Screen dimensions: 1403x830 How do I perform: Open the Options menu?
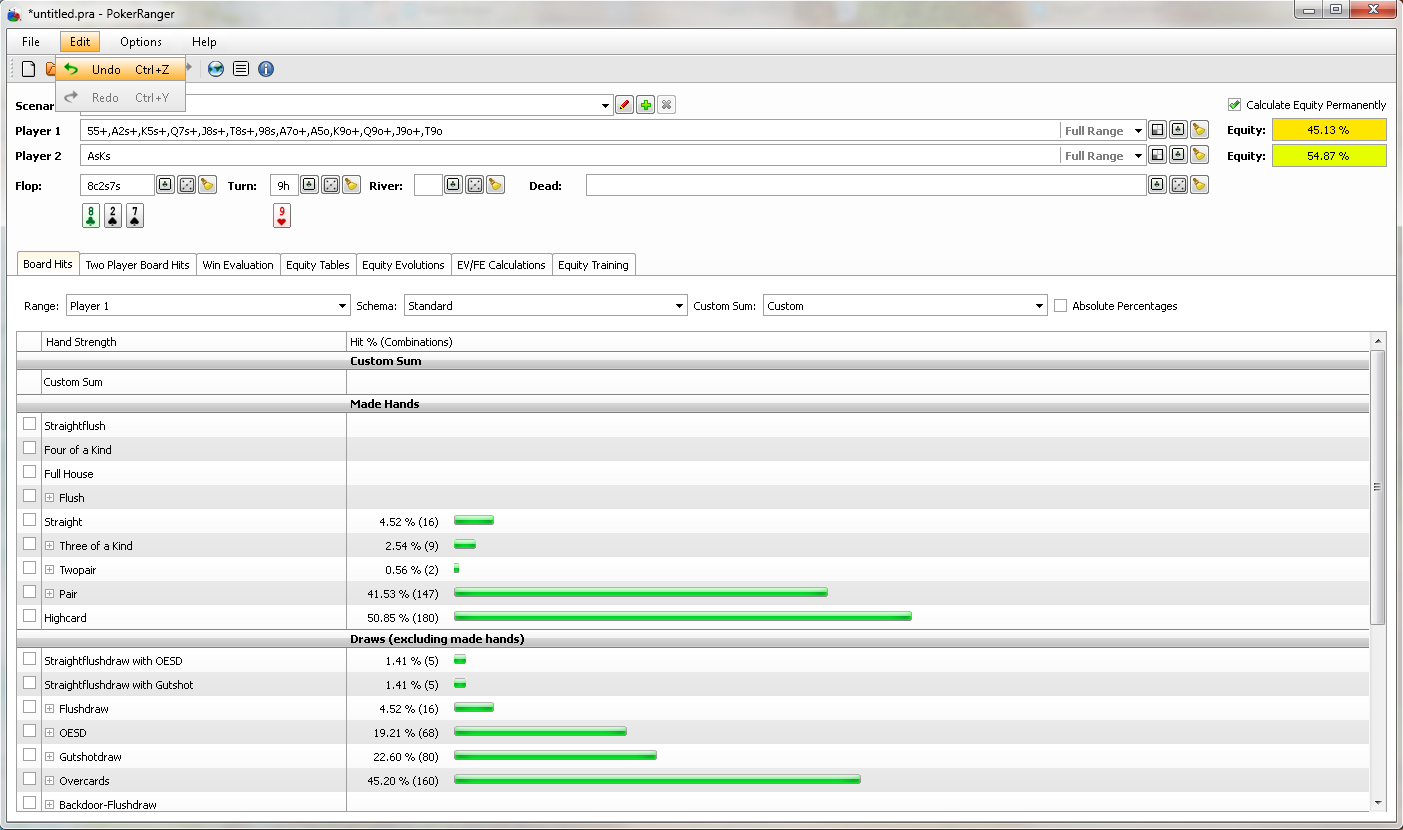pyautogui.click(x=141, y=42)
